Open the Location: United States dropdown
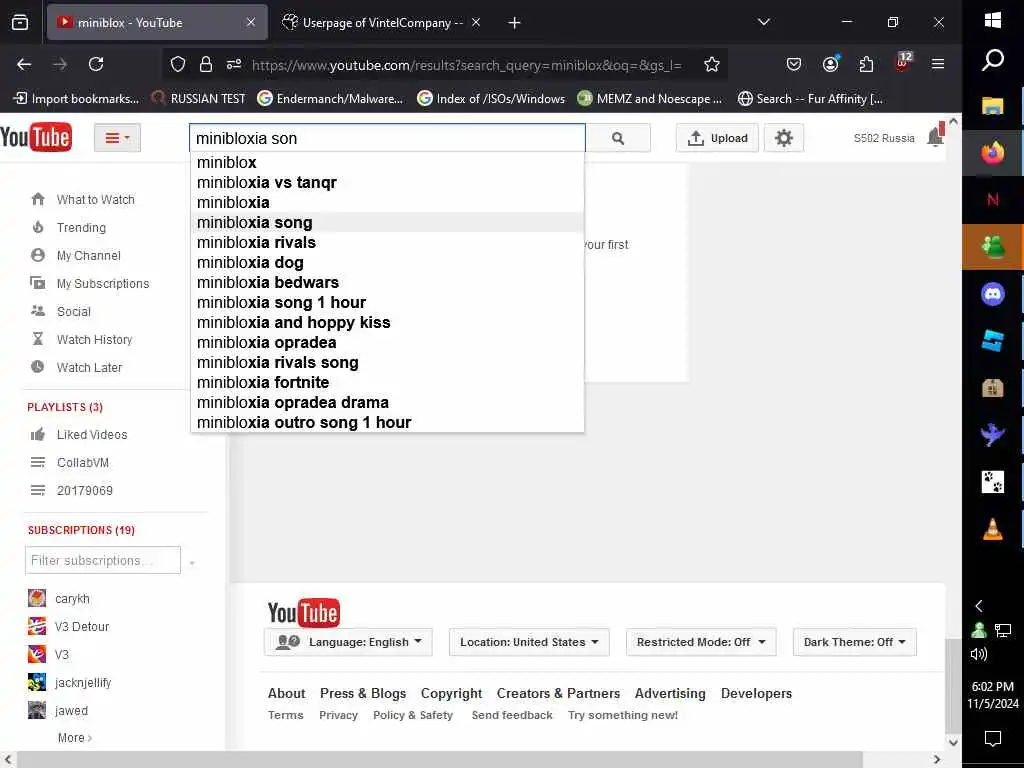The height and width of the screenshot is (768, 1024). (x=529, y=642)
